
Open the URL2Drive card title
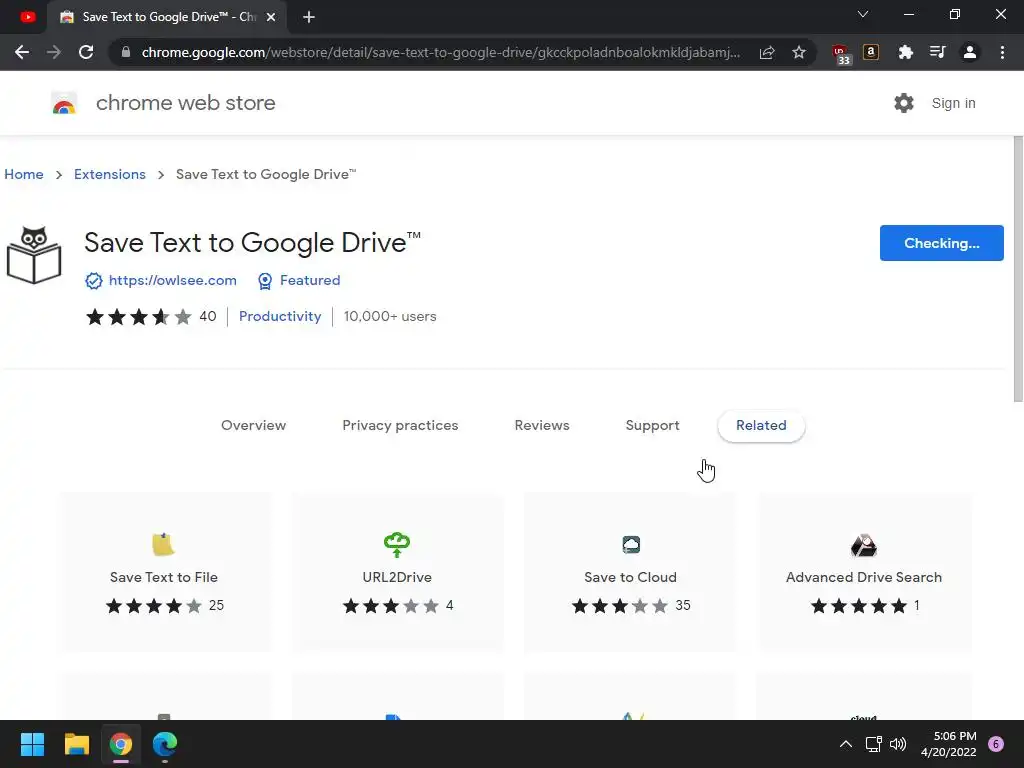point(396,577)
